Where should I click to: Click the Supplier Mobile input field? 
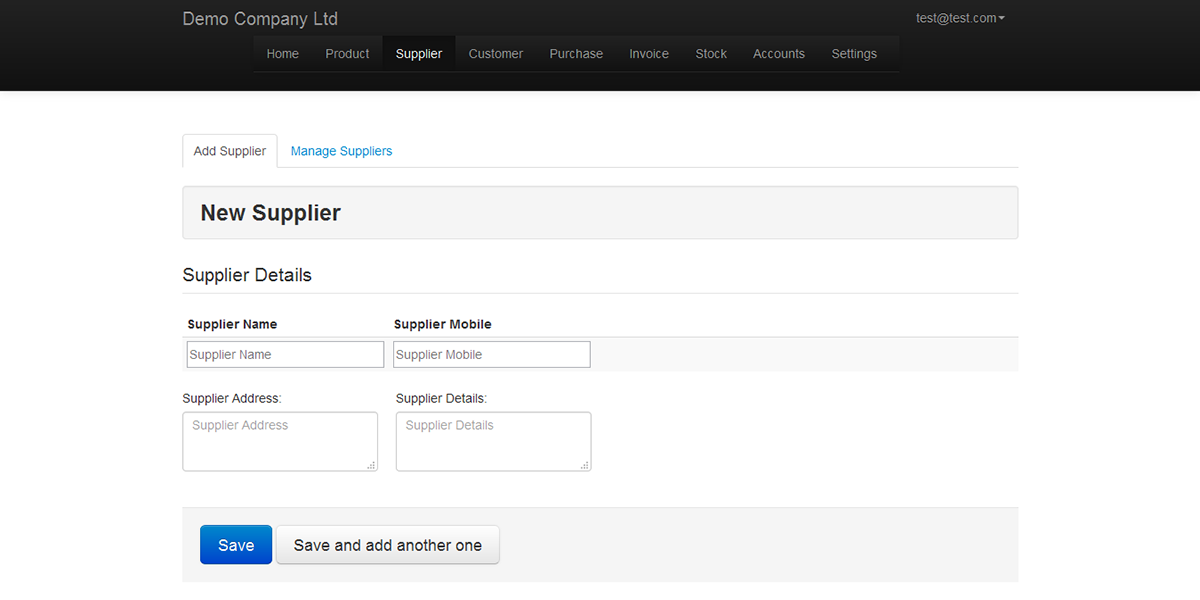pyautogui.click(x=491, y=354)
